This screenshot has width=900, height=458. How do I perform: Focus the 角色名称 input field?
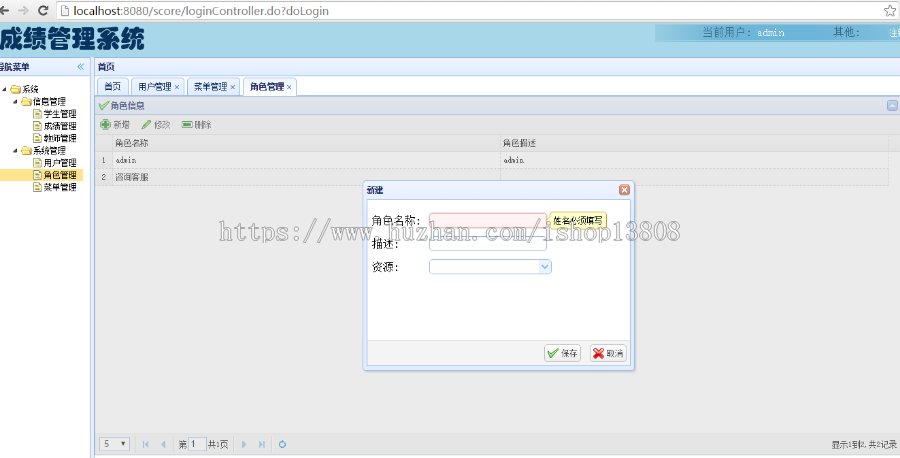tap(488, 220)
